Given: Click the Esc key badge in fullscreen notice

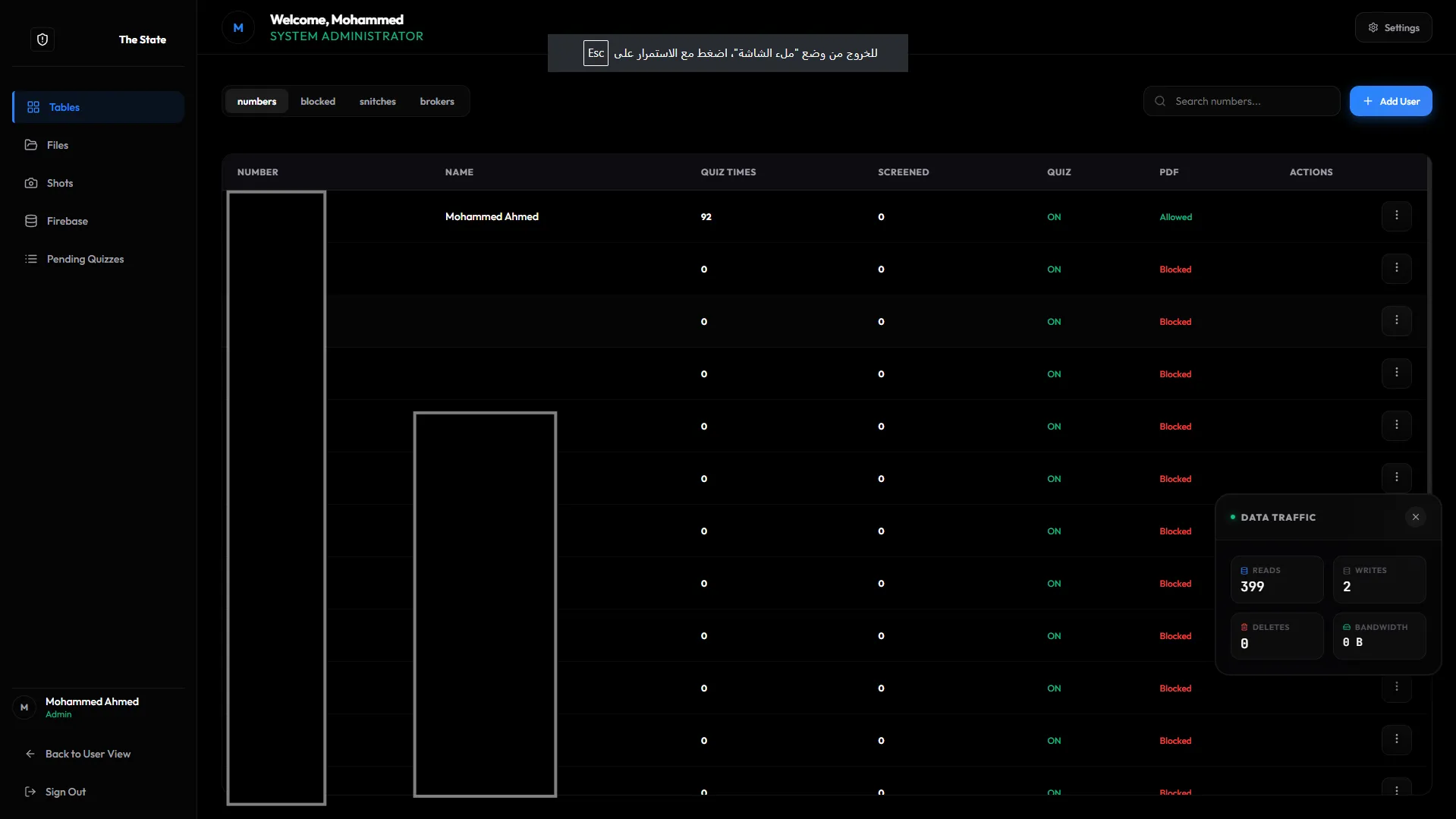Looking at the screenshot, I should 596,53.
